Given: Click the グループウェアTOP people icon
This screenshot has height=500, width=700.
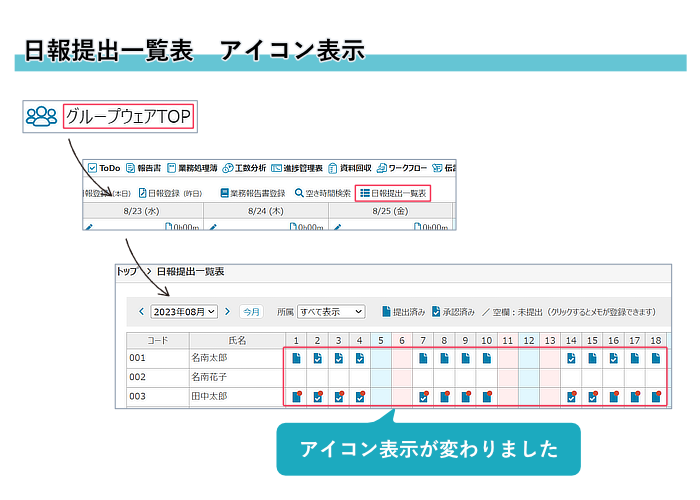Looking at the screenshot, I should [x=42, y=116].
